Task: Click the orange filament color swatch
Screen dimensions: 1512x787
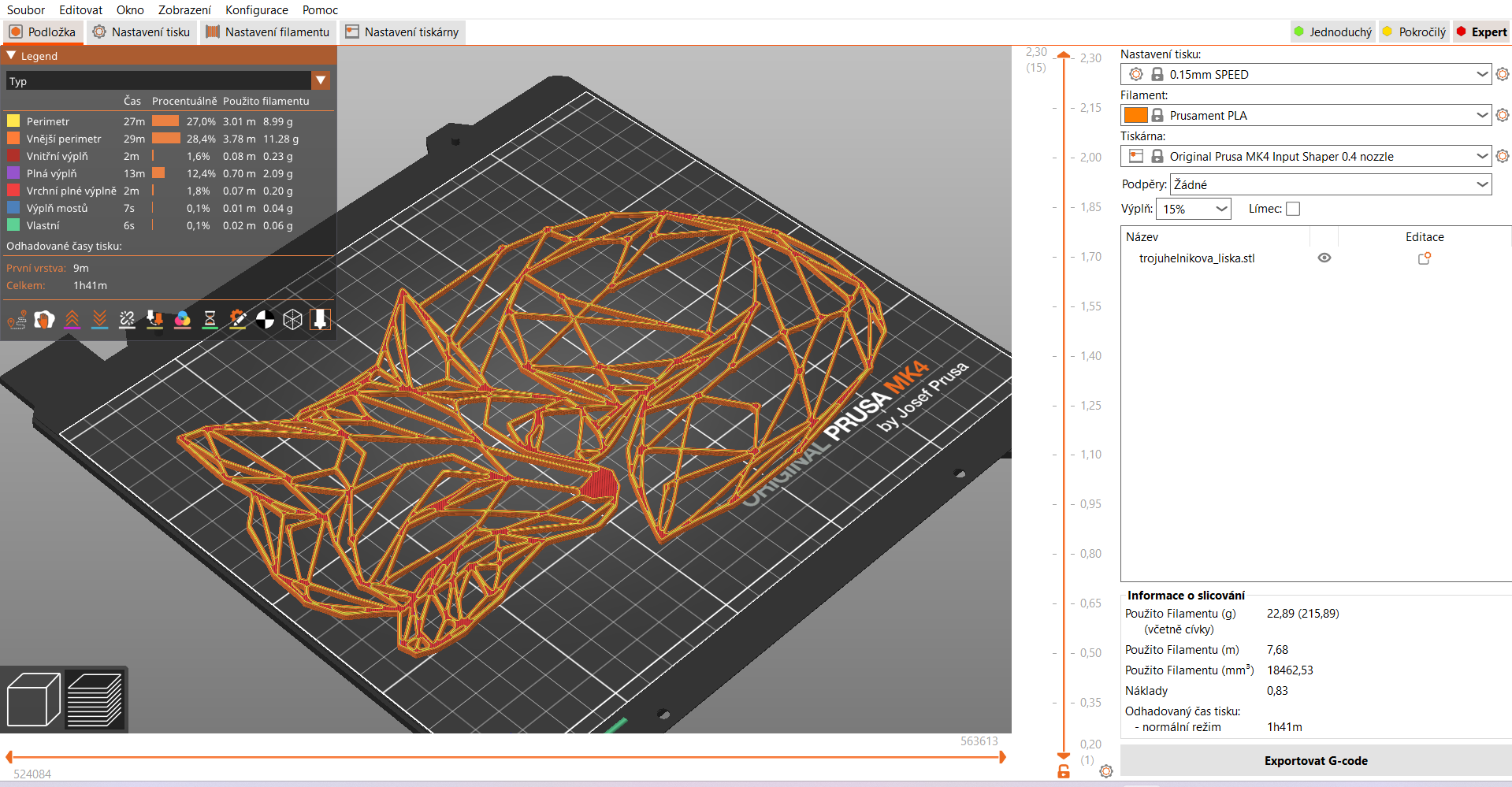Action: pyautogui.click(x=1135, y=115)
